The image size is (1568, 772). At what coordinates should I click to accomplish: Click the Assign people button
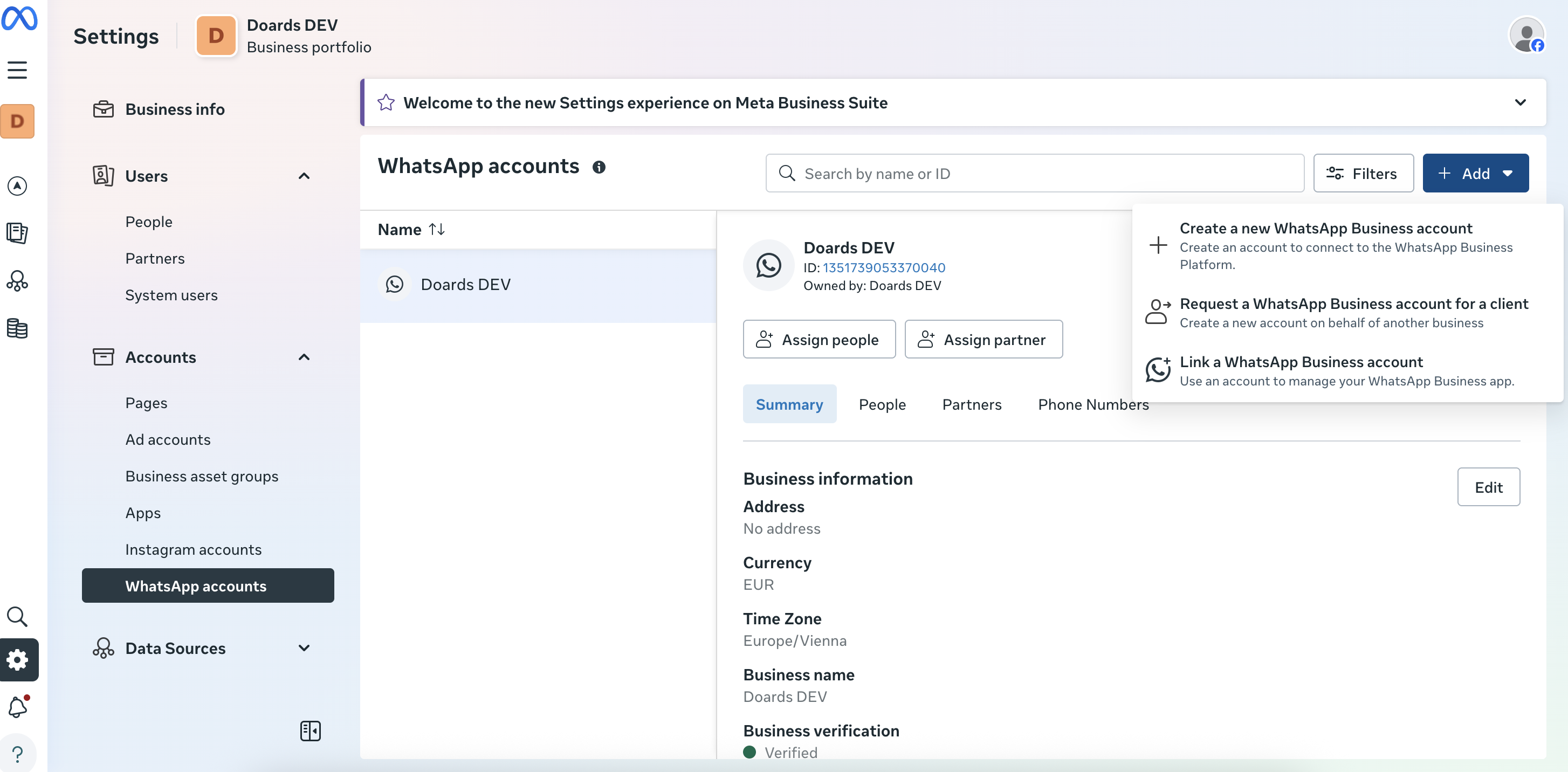click(819, 340)
